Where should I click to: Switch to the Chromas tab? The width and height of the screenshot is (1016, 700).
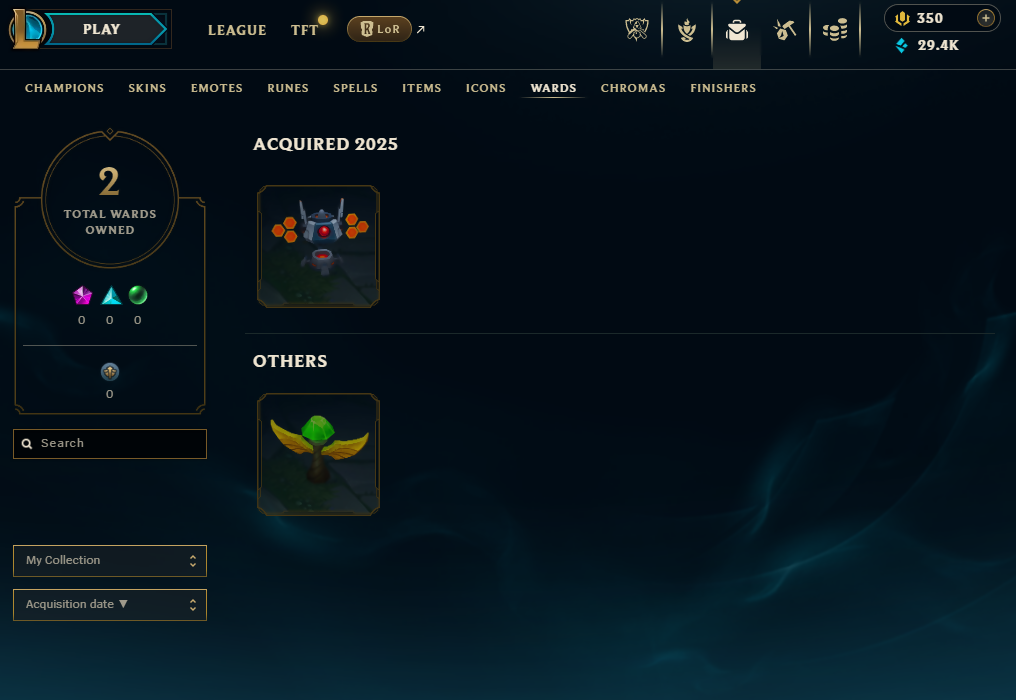633,88
